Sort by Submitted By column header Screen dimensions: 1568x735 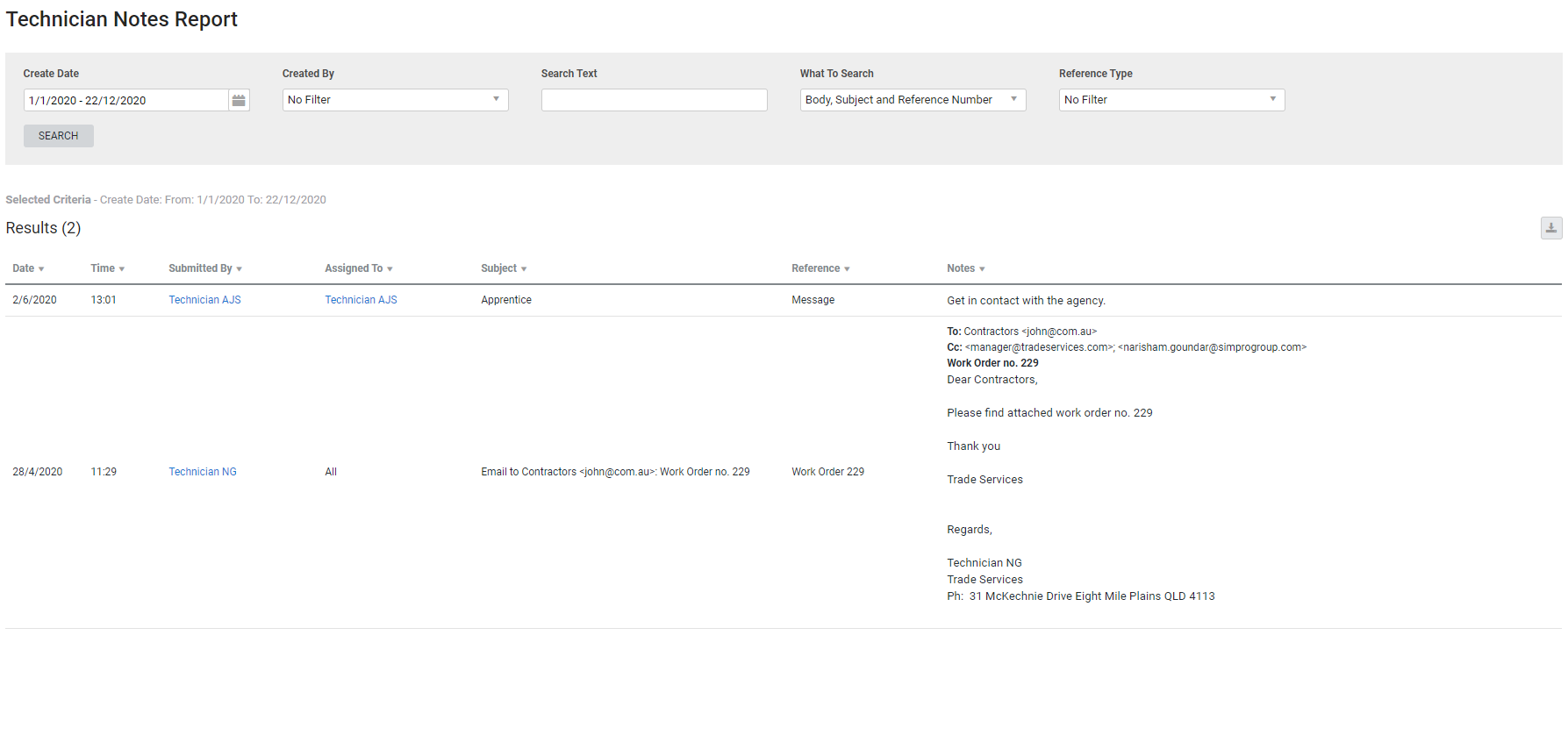click(x=205, y=268)
